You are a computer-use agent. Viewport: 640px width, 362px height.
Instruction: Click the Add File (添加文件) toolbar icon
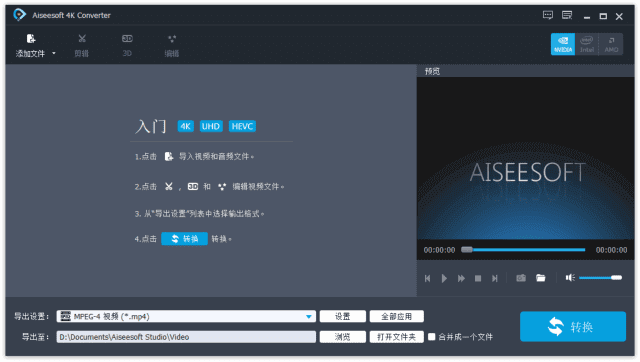[x=31, y=39]
